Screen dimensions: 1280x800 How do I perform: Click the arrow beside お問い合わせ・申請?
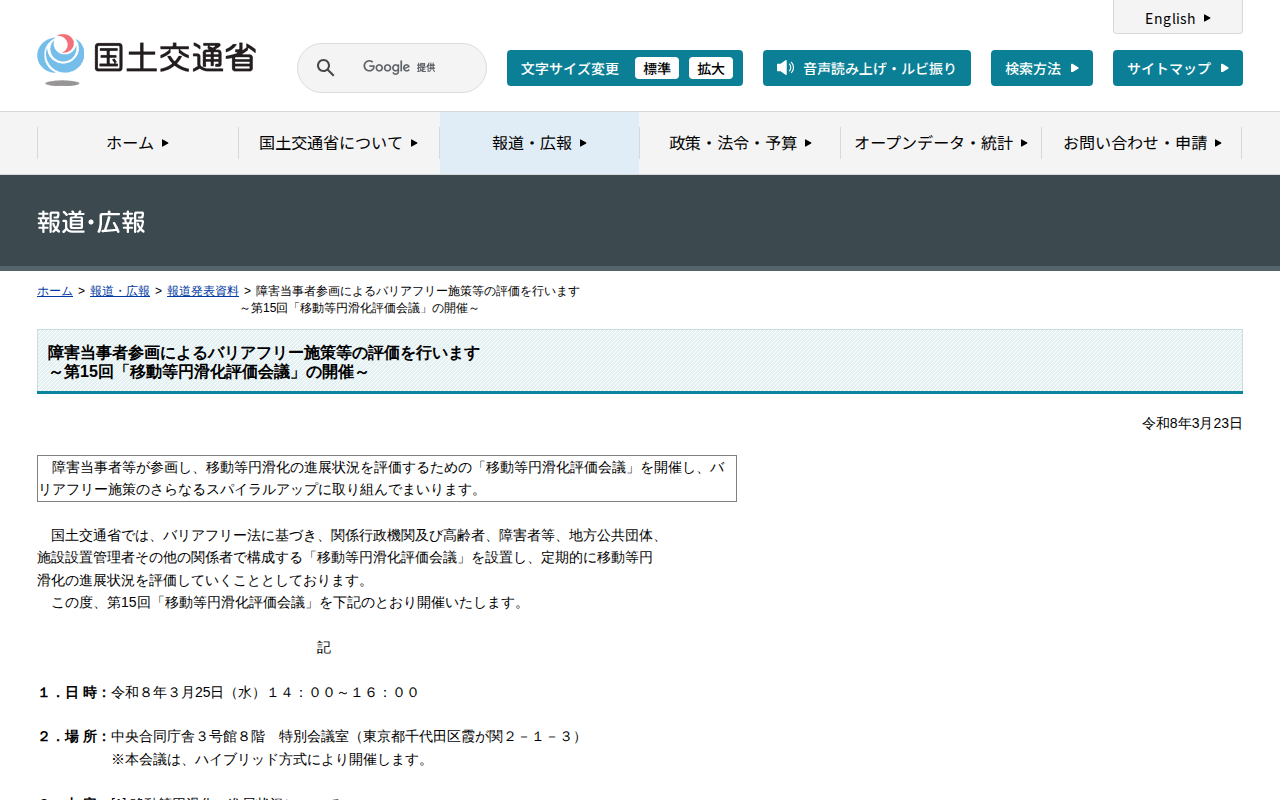coord(1218,143)
